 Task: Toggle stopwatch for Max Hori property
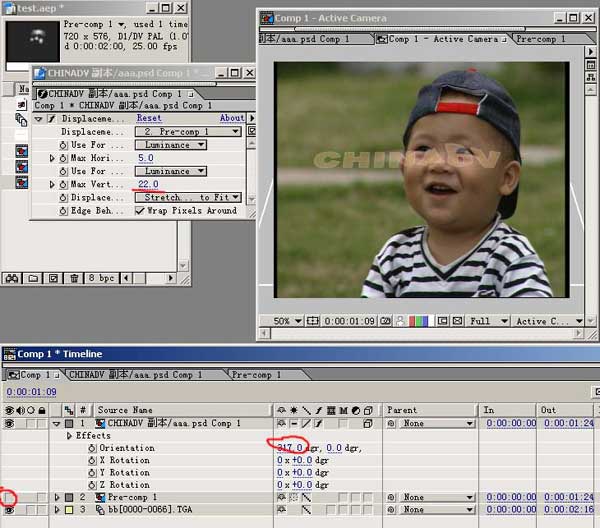[x=64, y=158]
